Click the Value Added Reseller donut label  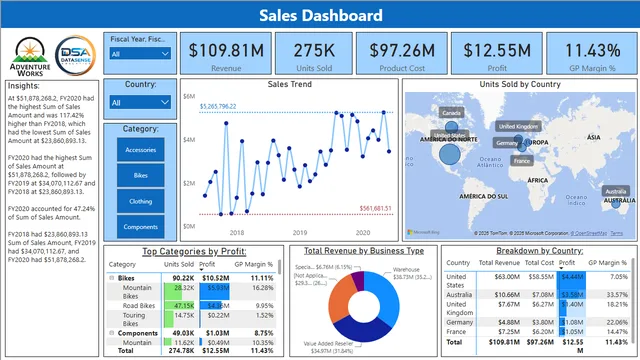pos(329,347)
